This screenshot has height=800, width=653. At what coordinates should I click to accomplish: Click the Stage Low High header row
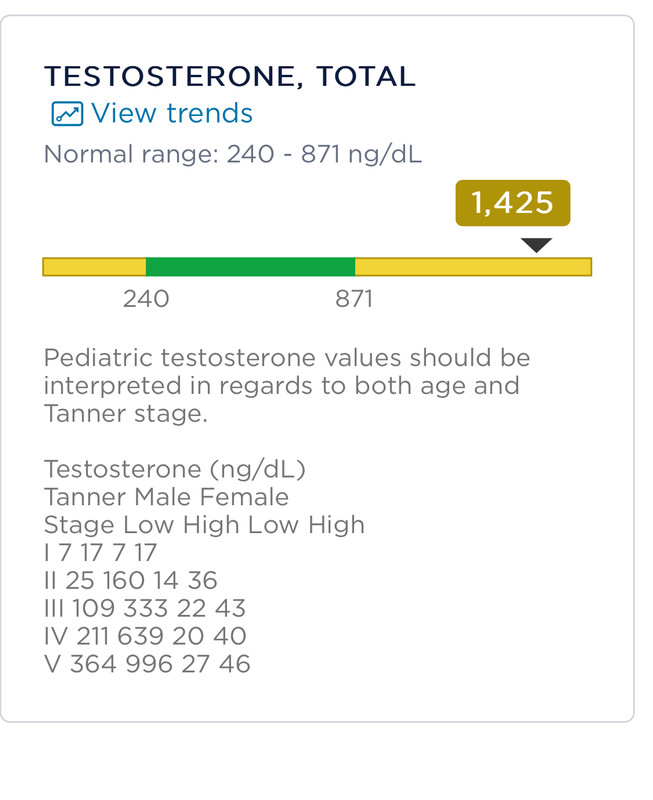click(x=204, y=525)
